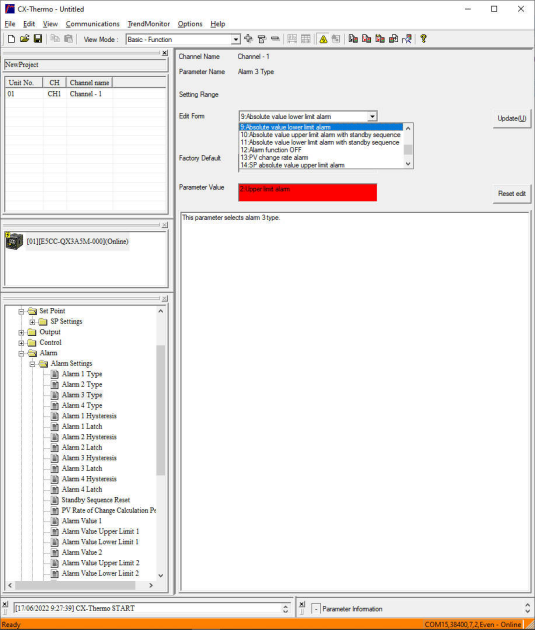Screen dimensions: 535x630
Task: Open the View Mode dropdown
Action: click(236, 39)
